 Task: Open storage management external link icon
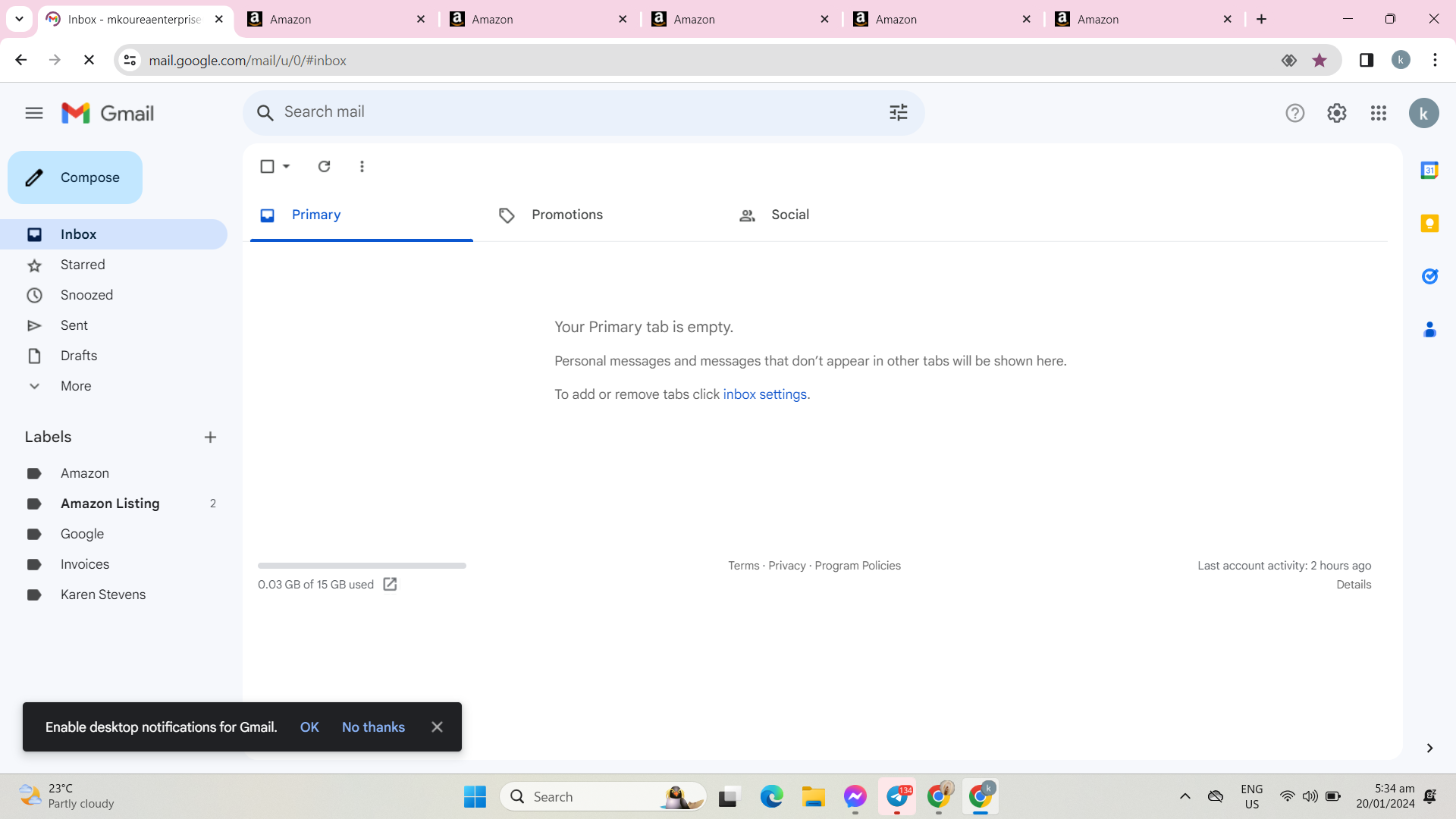tap(390, 584)
